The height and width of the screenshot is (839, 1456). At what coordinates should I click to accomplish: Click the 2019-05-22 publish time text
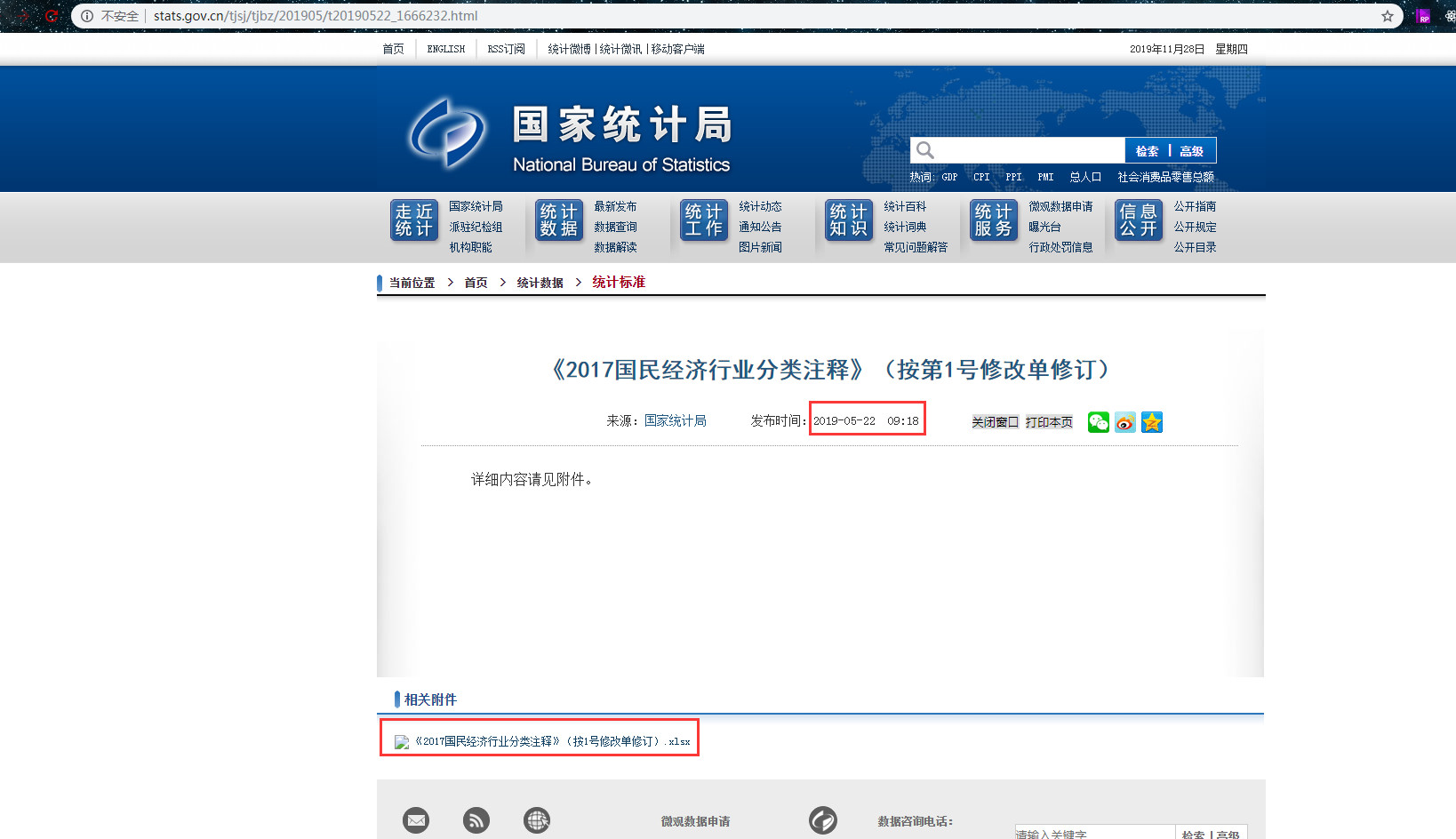point(866,421)
